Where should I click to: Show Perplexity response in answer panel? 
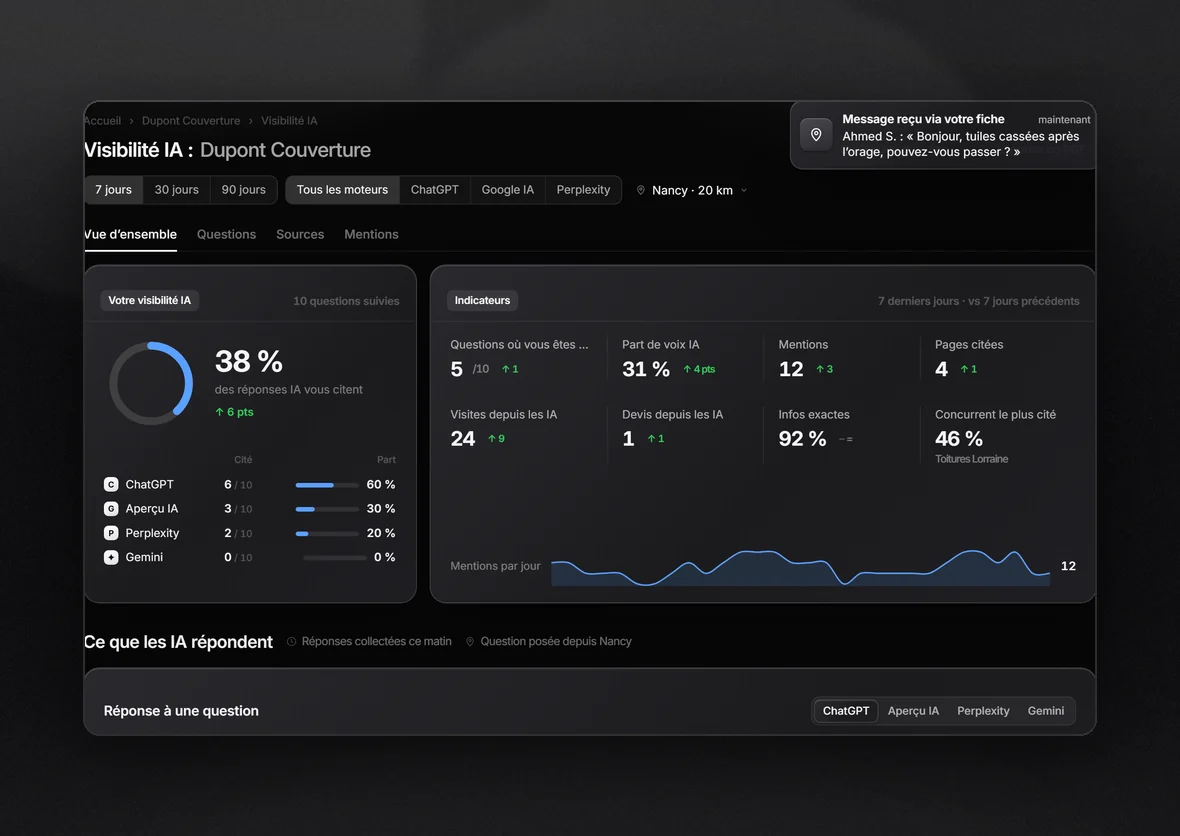point(983,711)
